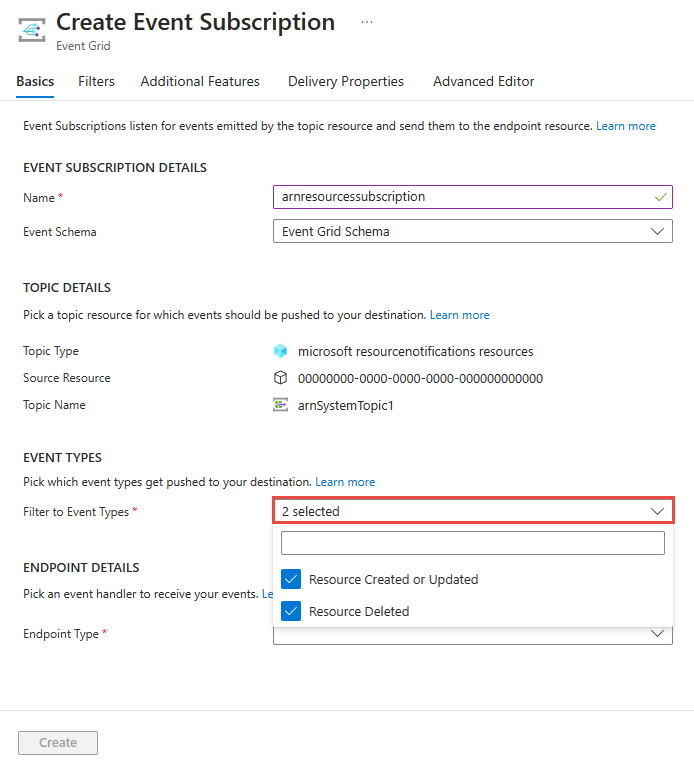Collapse the Filter to Event Types dropdown
This screenshot has height=772, width=694.
pyautogui.click(x=472, y=511)
